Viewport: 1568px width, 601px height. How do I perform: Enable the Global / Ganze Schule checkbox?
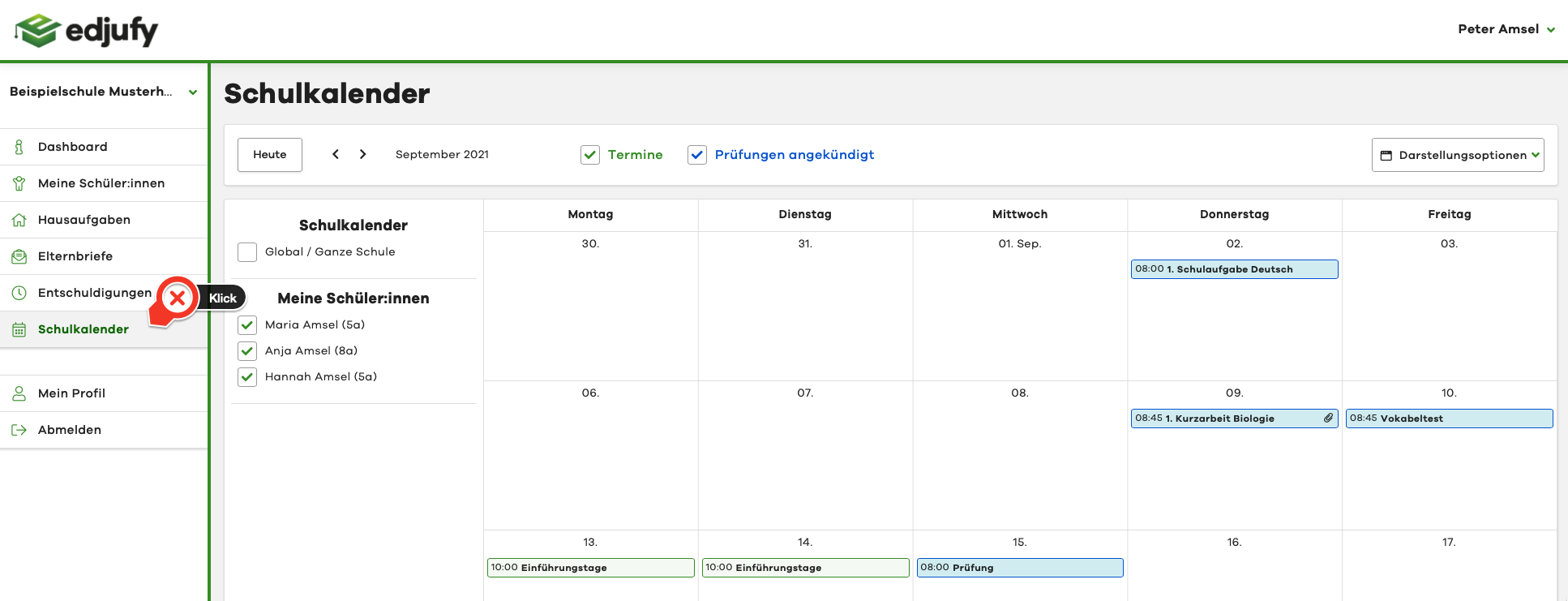click(247, 252)
